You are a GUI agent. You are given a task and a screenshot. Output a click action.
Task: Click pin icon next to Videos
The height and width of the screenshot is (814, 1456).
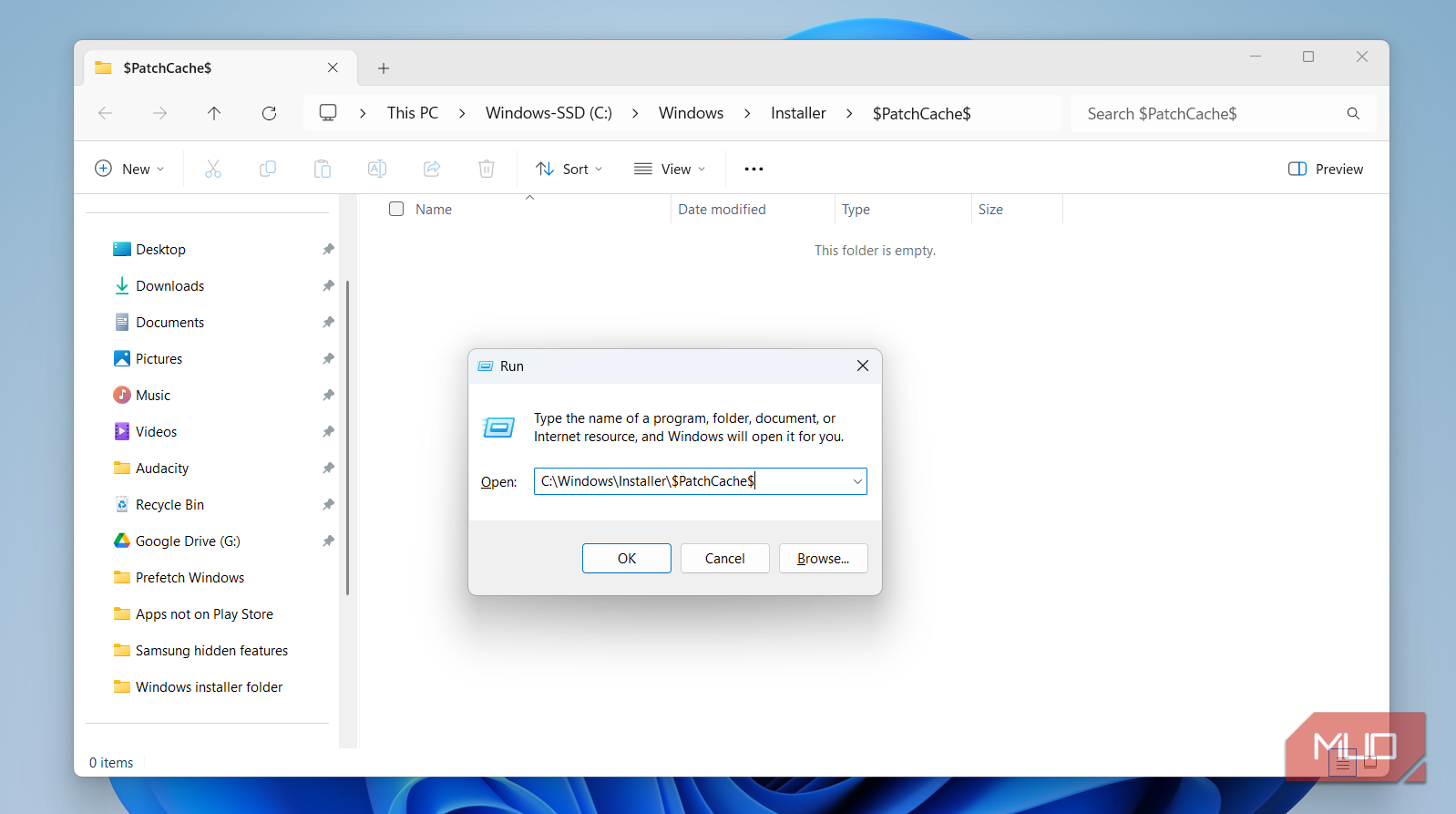pos(328,431)
